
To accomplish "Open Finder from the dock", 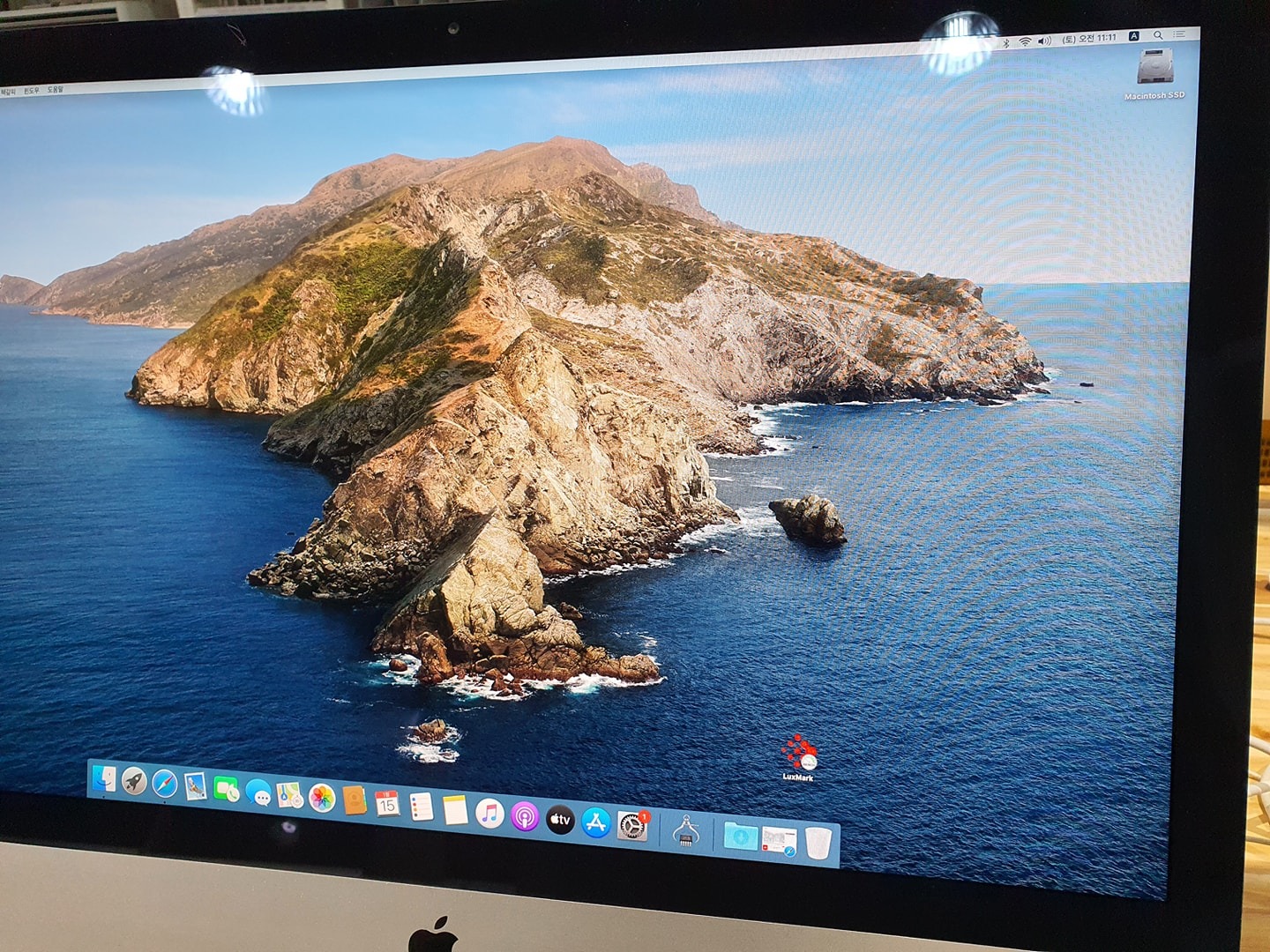I will 104,778.
